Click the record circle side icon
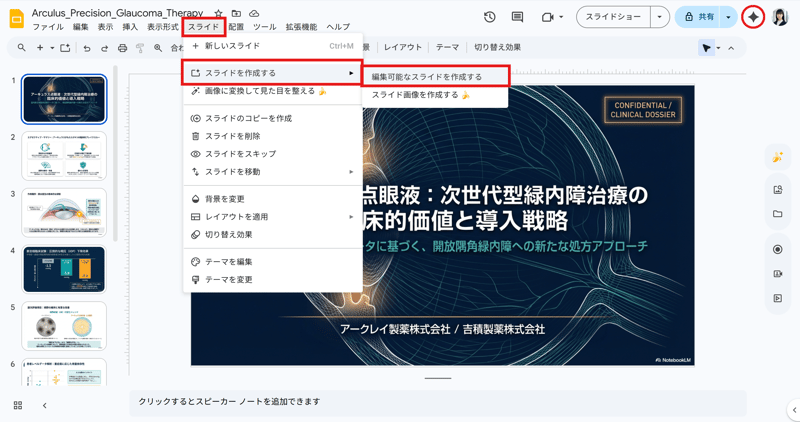800x422 pixels. coord(778,249)
